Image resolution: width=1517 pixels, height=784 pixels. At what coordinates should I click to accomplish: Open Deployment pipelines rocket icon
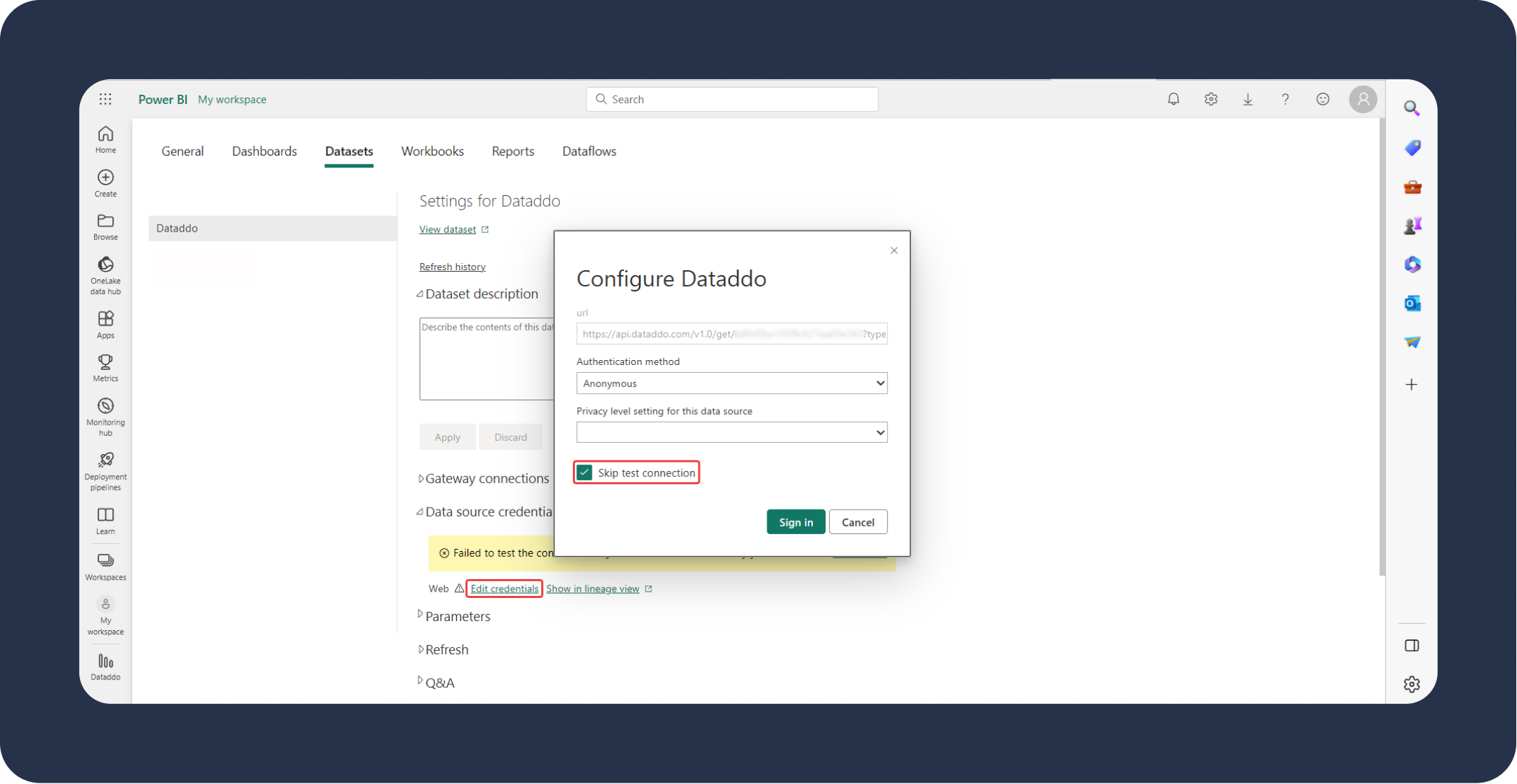105,471
